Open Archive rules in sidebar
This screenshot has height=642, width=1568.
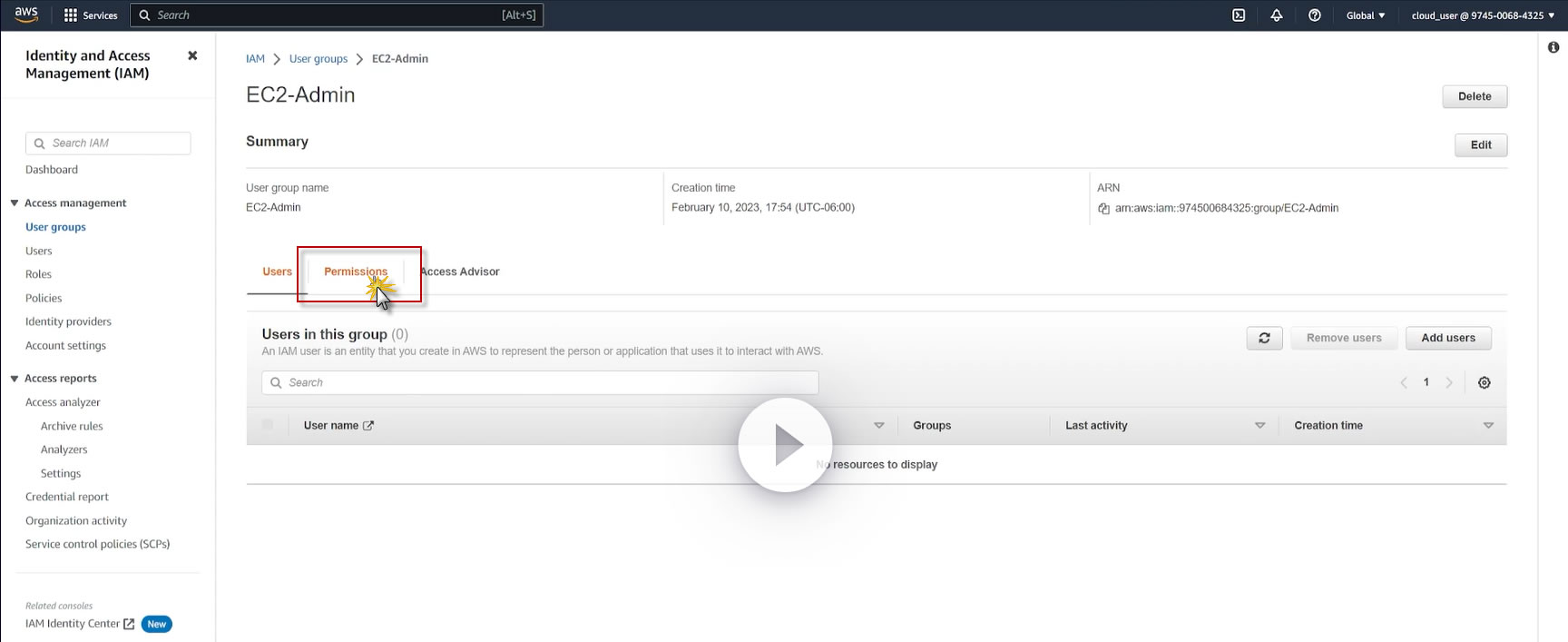[72, 426]
